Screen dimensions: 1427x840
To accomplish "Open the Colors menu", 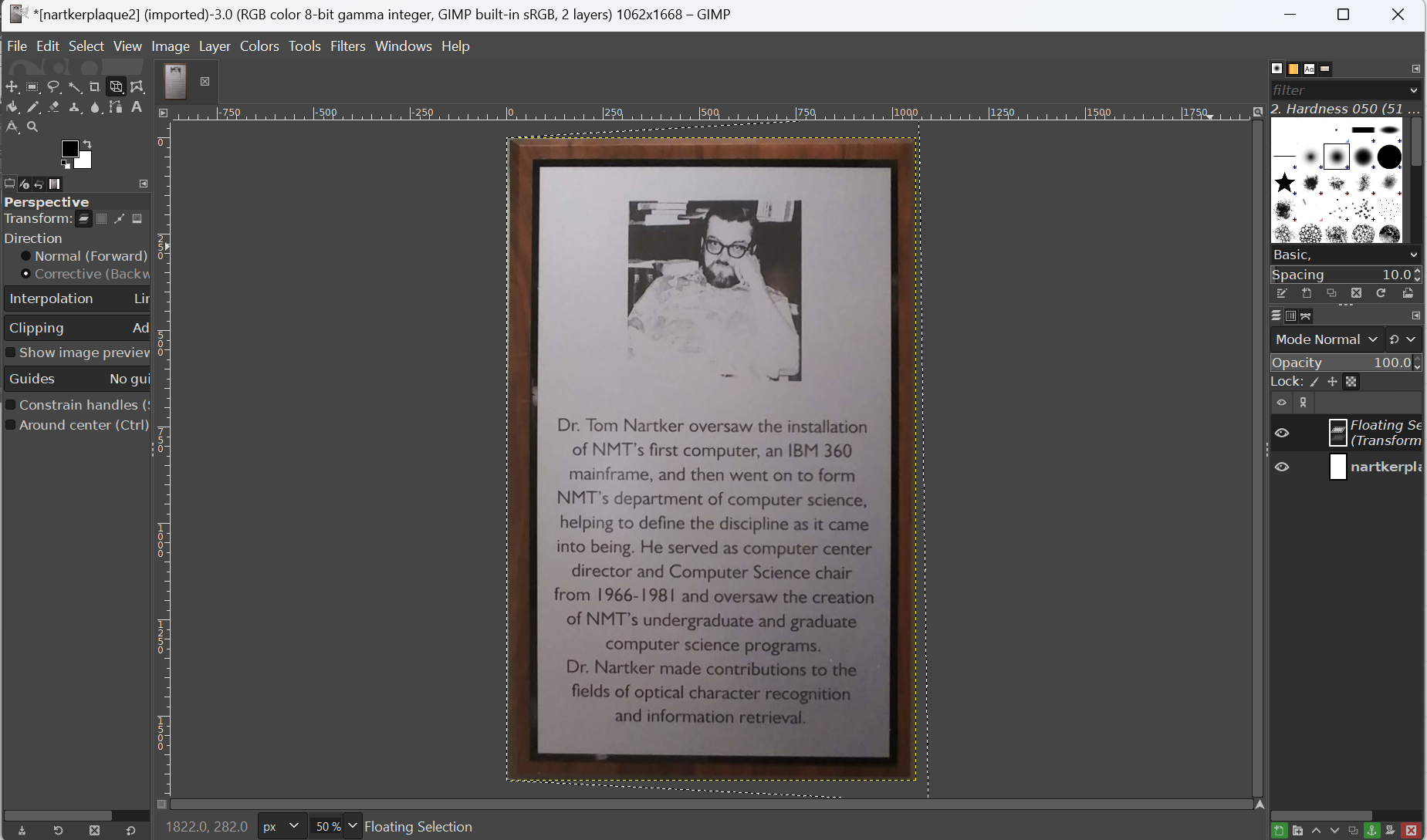I will point(259,46).
